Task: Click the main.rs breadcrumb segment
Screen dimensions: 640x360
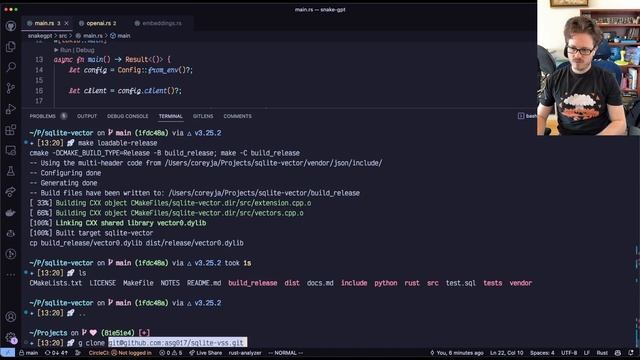Action: [x=89, y=36]
